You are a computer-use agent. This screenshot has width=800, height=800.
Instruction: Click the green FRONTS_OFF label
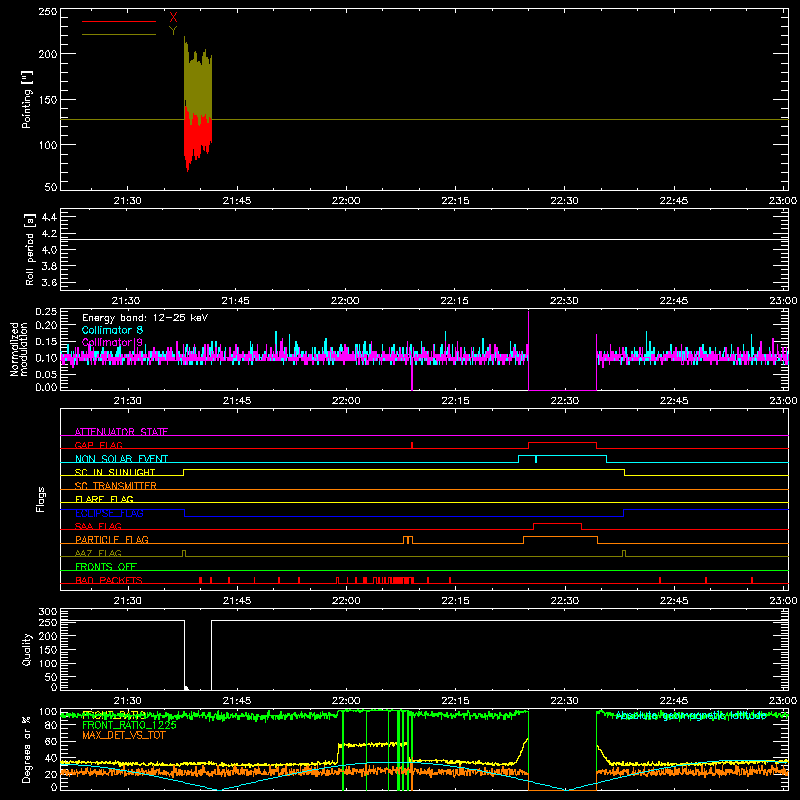[x=106, y=566]
